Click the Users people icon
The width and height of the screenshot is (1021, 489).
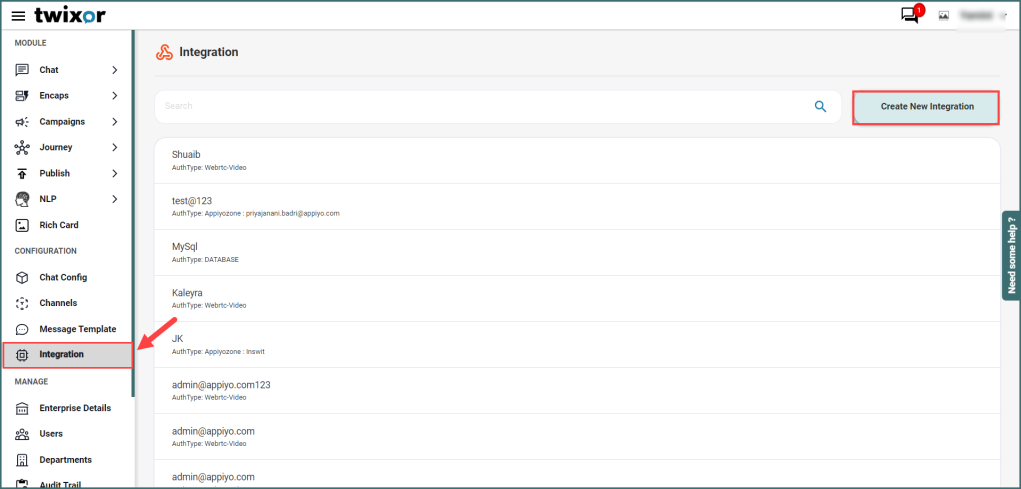[x=22, y=434]
